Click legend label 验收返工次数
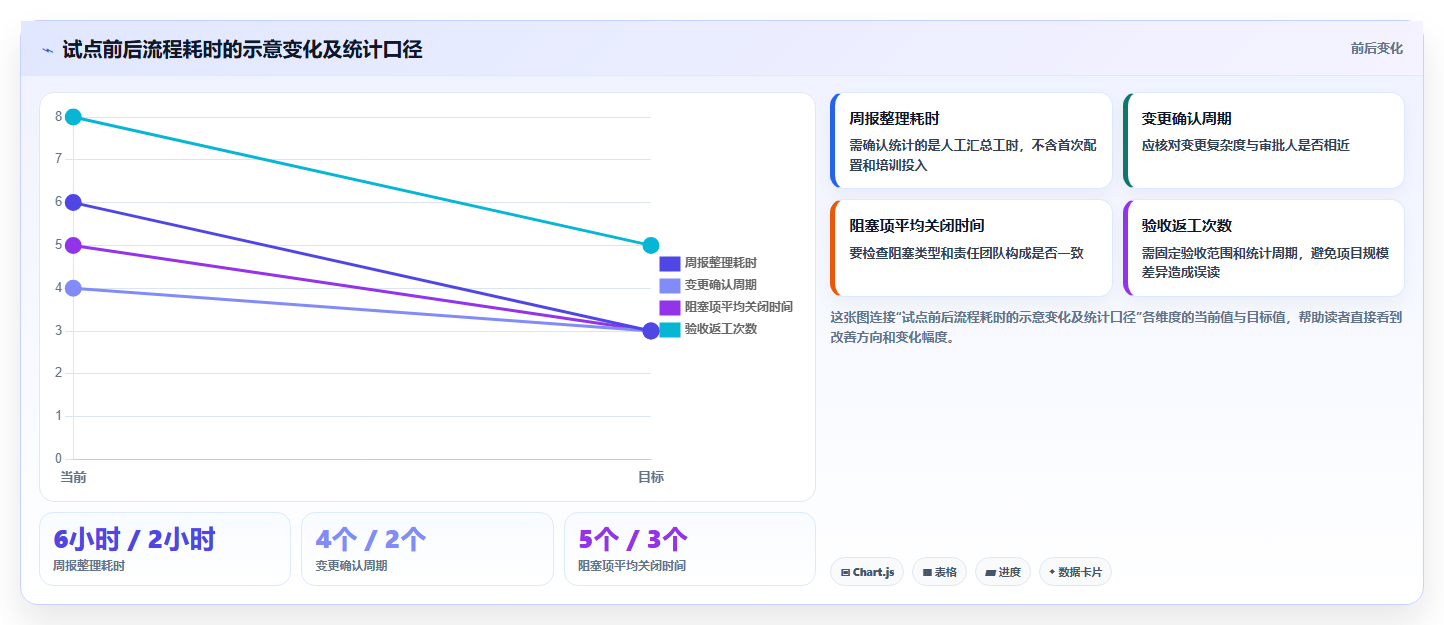Viewport: 1444px width, 625px height. point(721,329)
